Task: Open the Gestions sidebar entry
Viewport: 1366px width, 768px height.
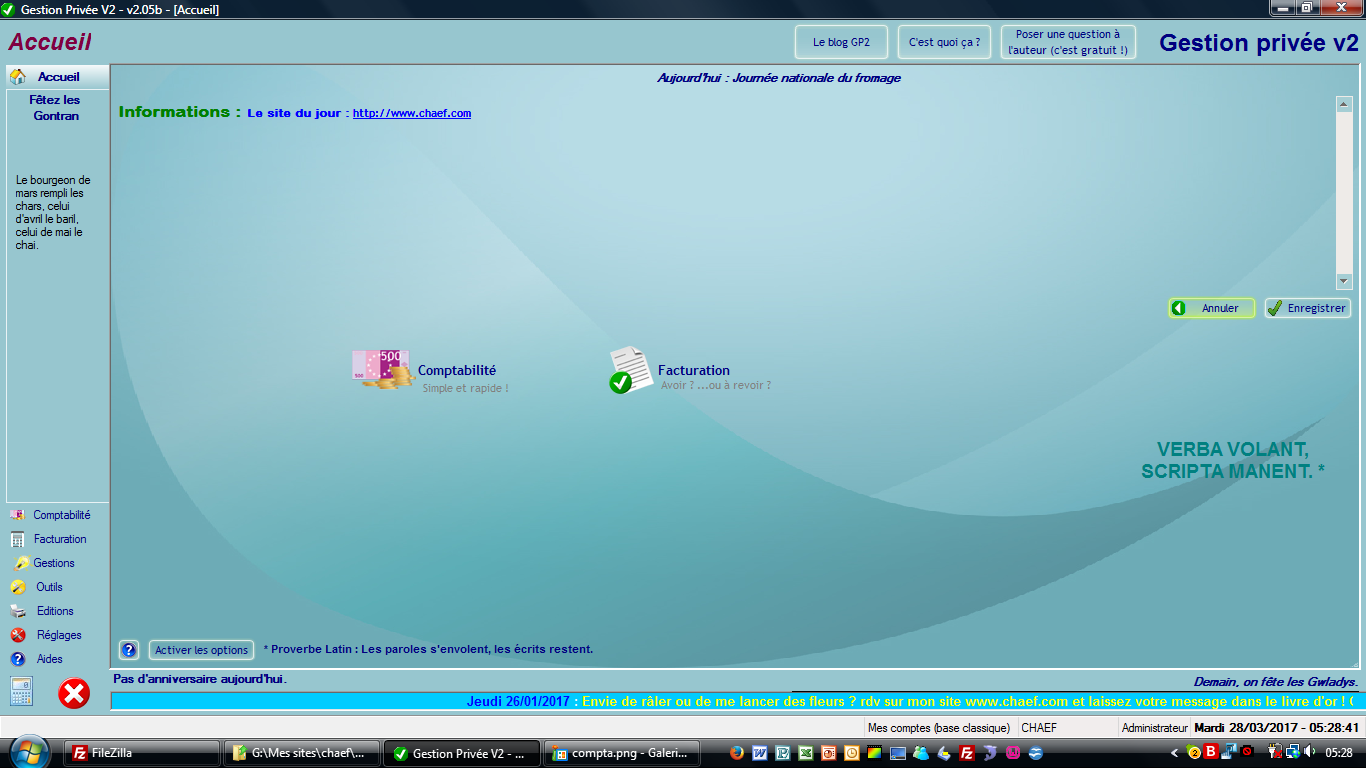Action: [x=53, y=563]
